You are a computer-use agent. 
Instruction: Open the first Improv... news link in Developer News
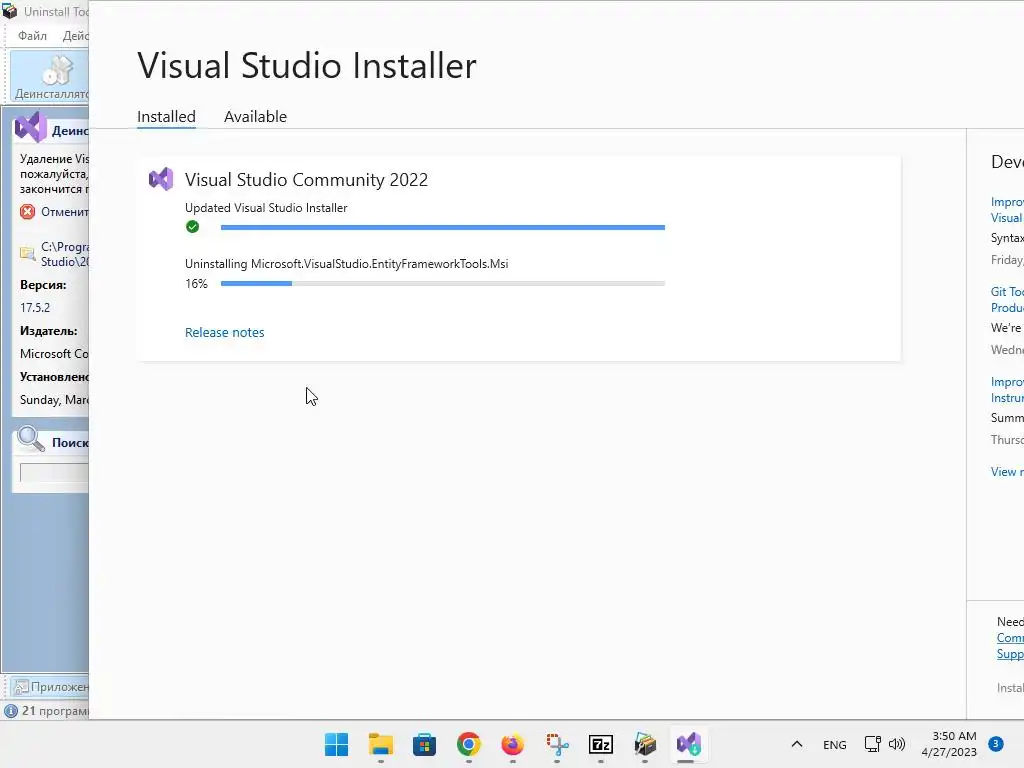coord(1007,210)
